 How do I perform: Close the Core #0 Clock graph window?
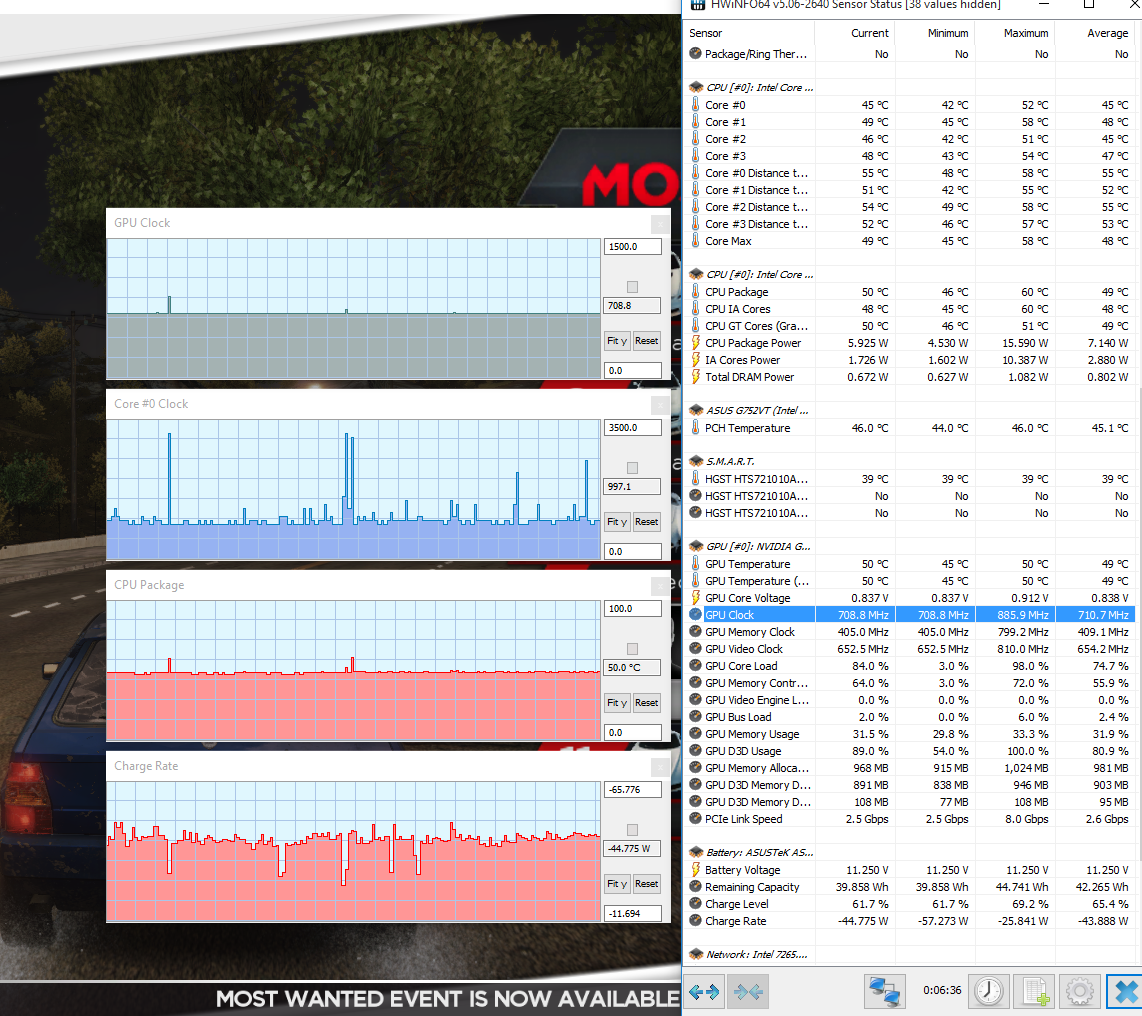[660, 404]
